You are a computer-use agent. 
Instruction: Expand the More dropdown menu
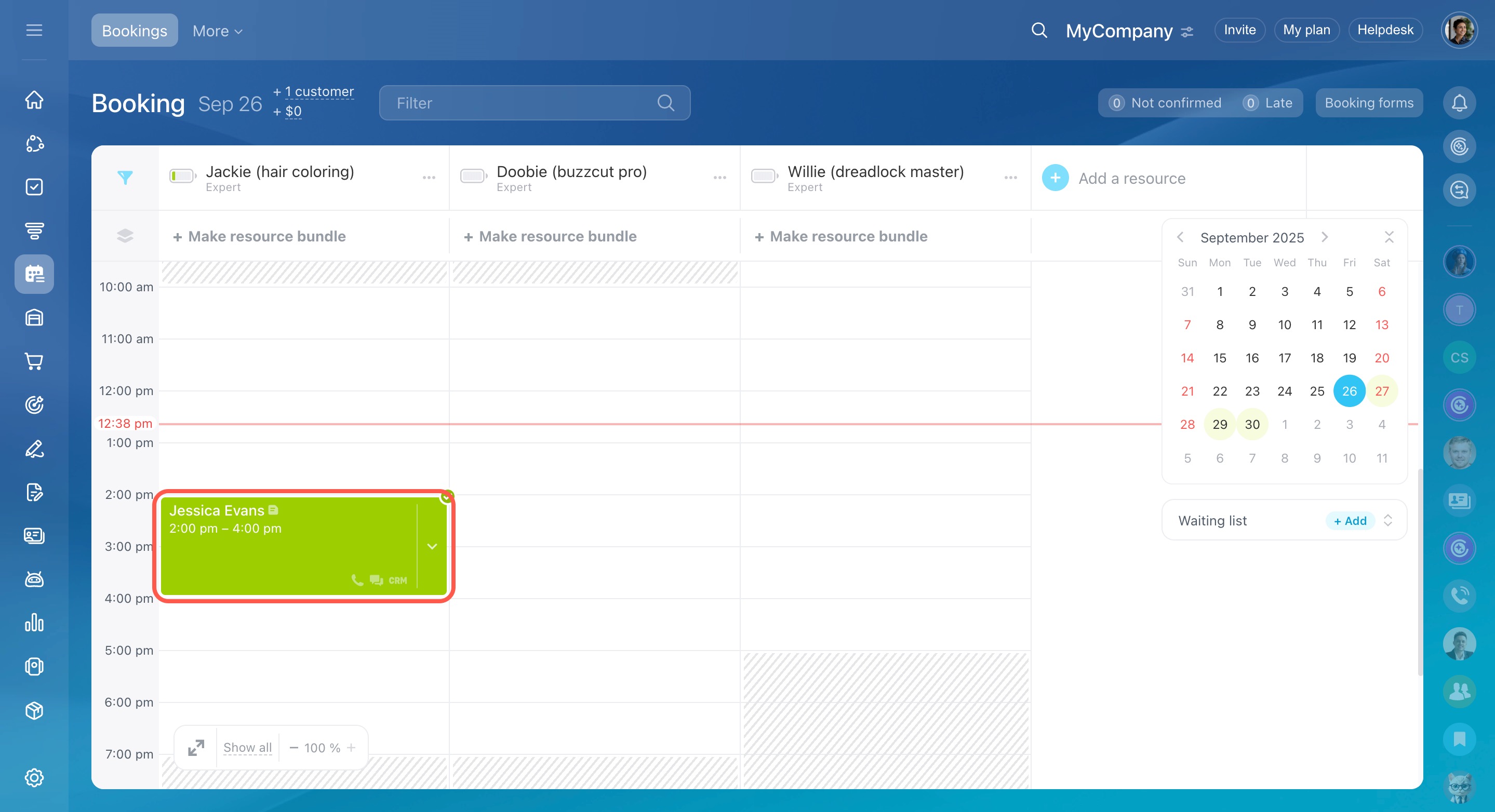pos(217,31)
